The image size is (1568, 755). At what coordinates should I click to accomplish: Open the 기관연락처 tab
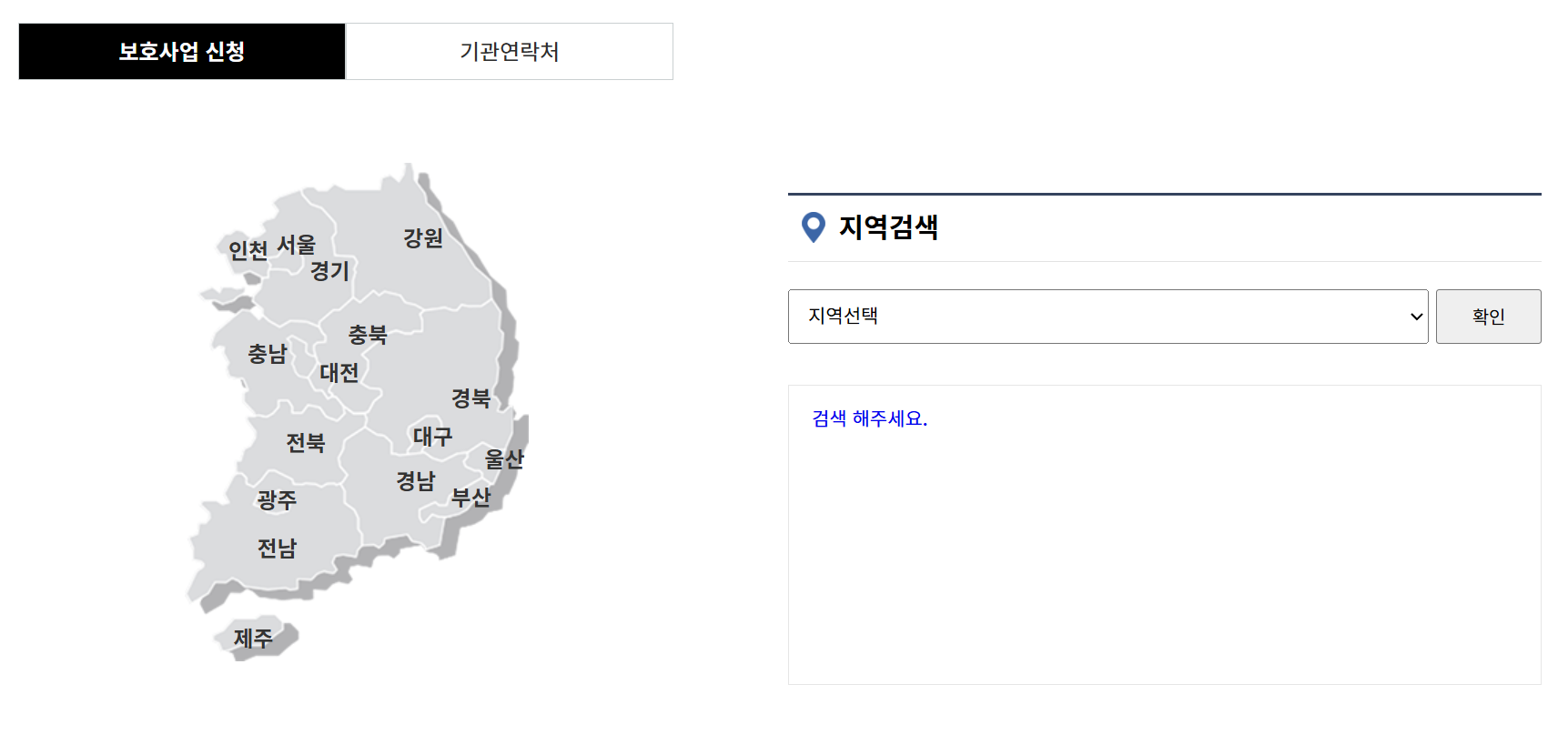[x=510, y=52]
